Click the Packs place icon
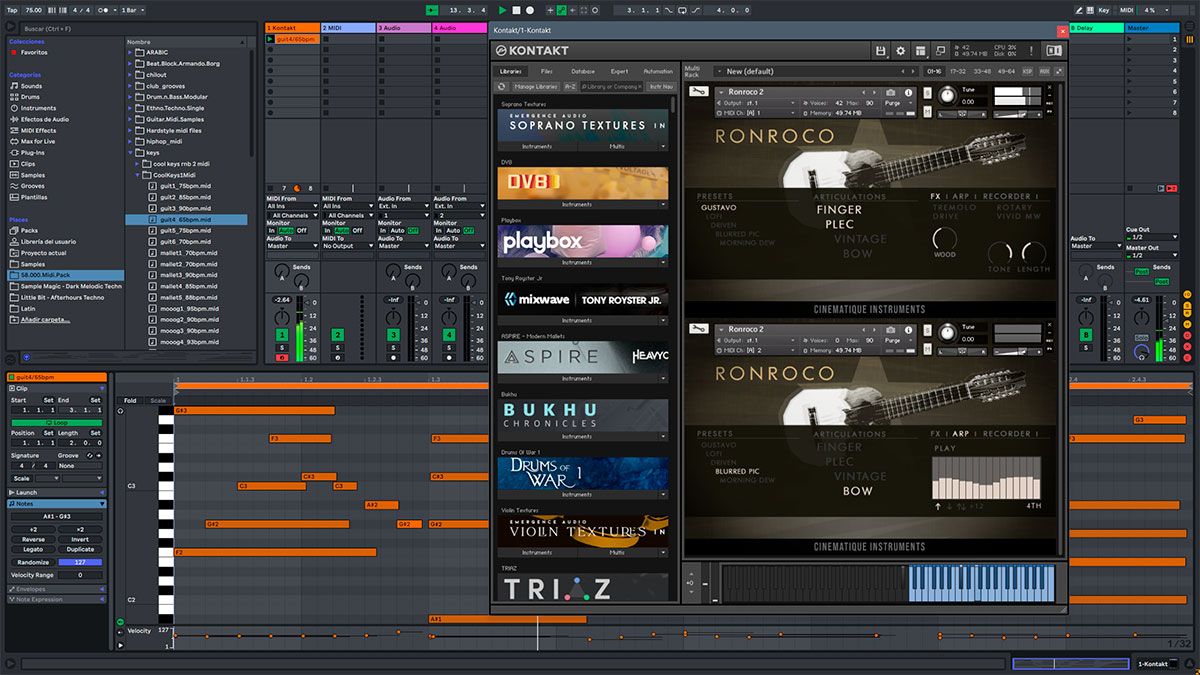Screen dimensions: 1200x675 coord(14,230)
